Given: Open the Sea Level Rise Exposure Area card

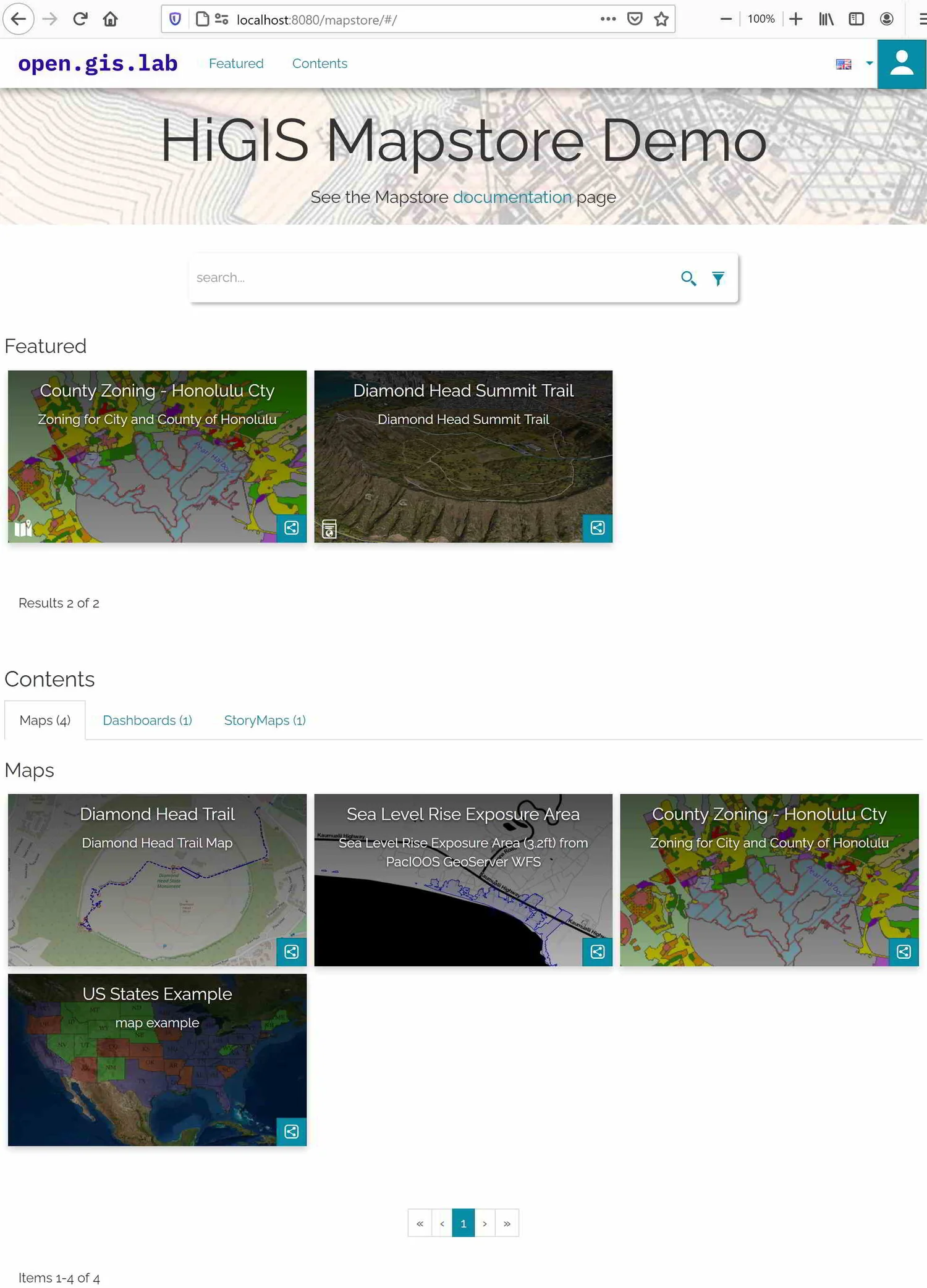Looking at the screenshot, I should [x=463, y=880].
